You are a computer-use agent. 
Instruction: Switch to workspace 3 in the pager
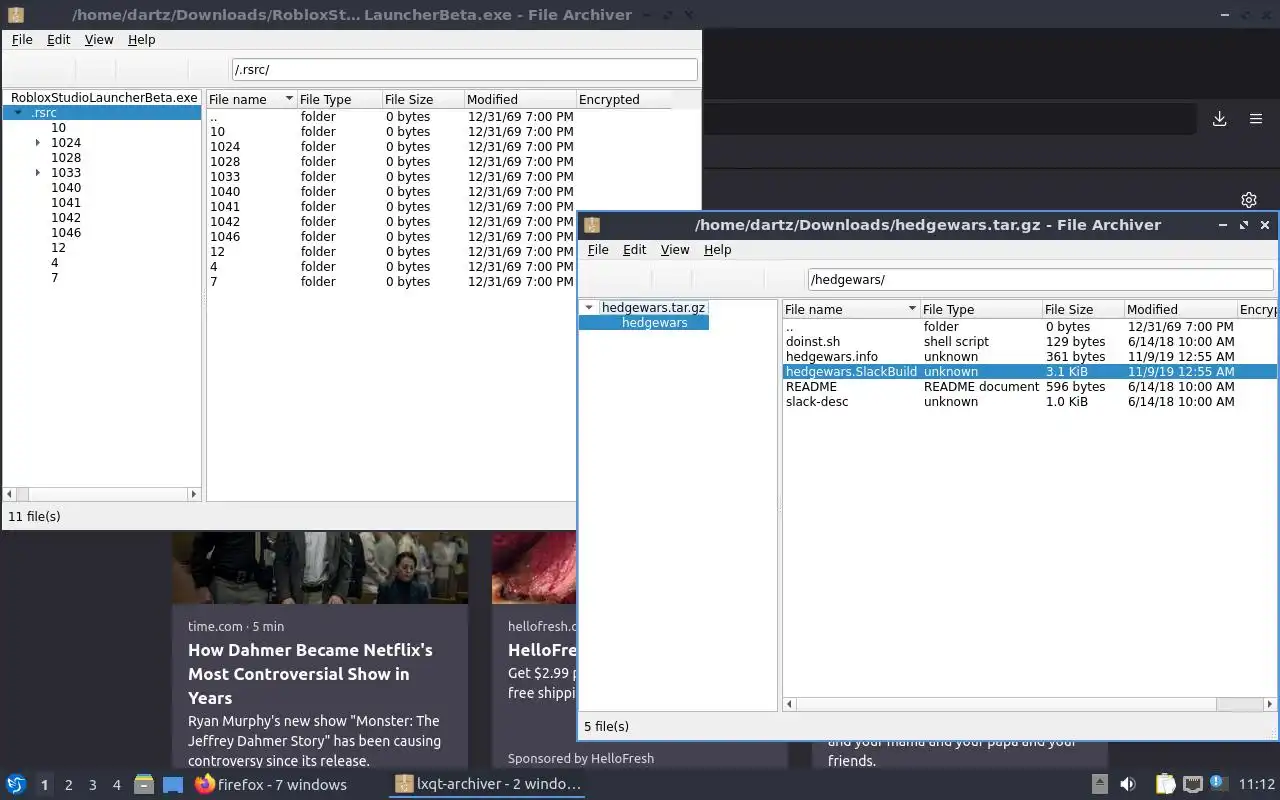pos(92,785)
